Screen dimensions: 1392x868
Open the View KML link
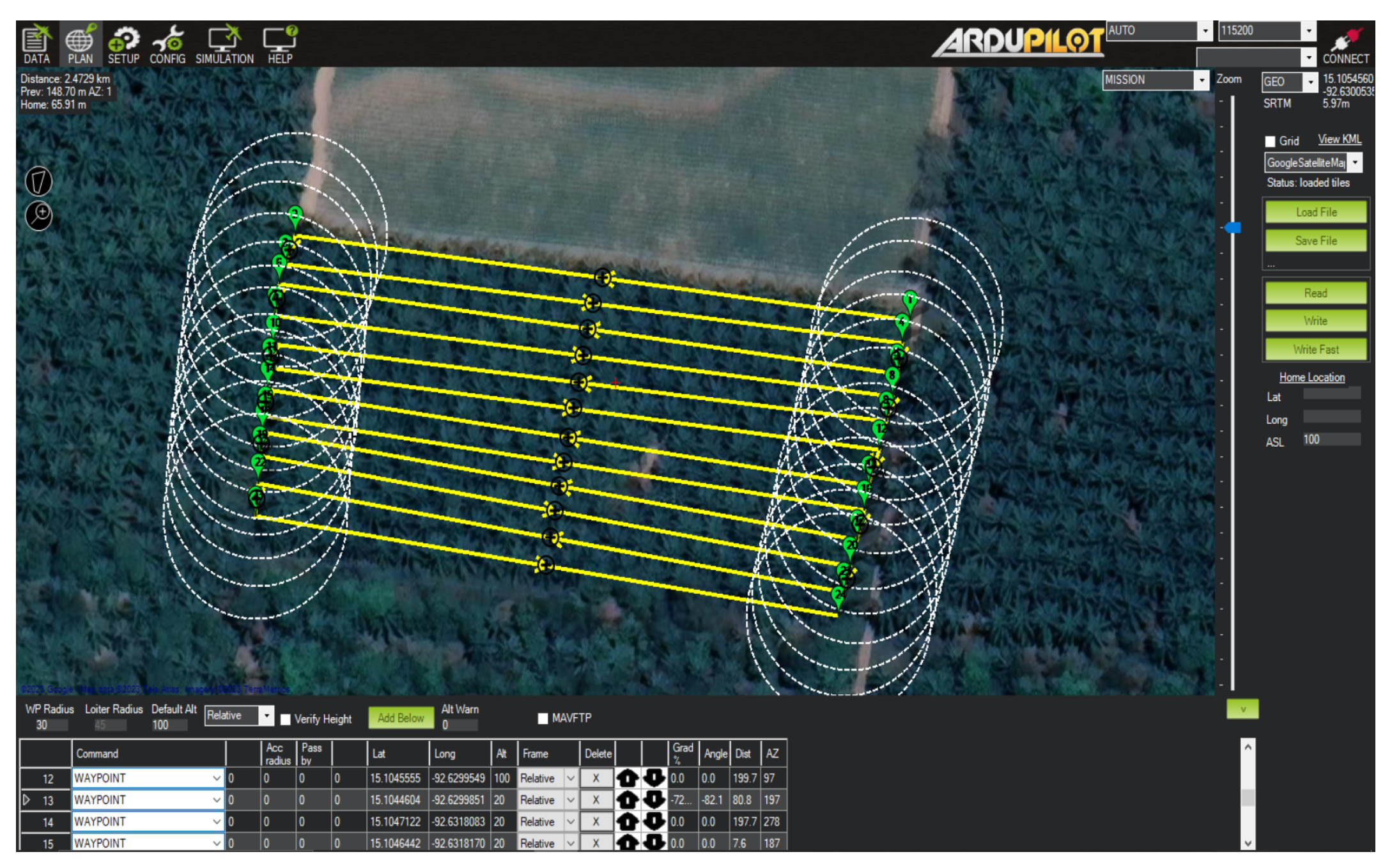click(x=1339, y=139)
